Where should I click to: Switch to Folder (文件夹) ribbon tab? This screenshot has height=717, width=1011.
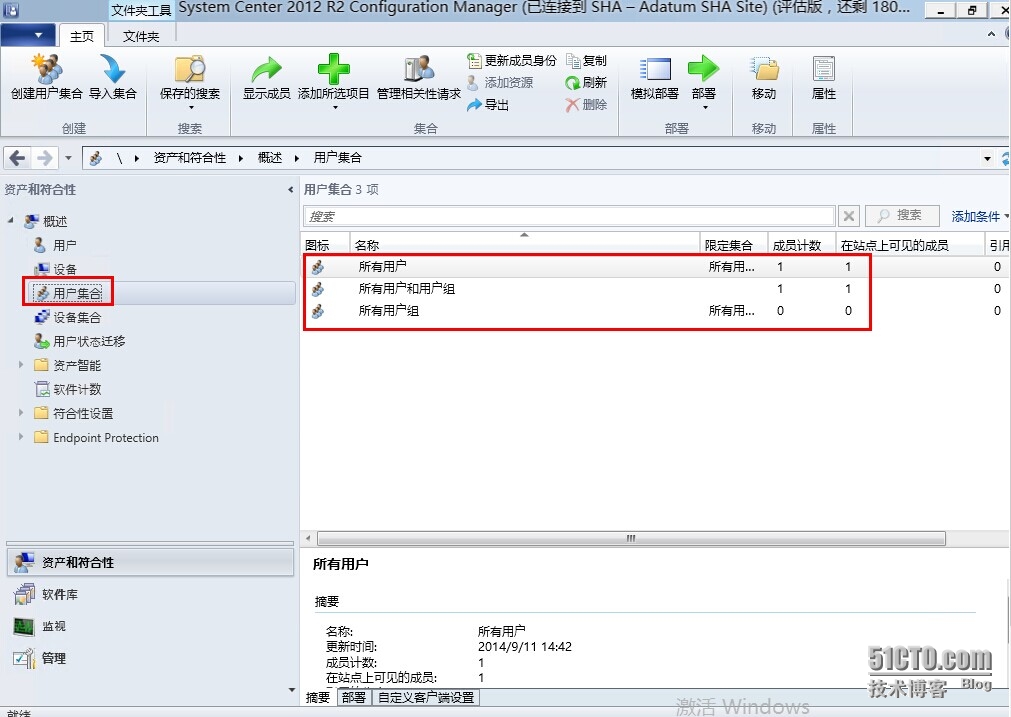141,37
